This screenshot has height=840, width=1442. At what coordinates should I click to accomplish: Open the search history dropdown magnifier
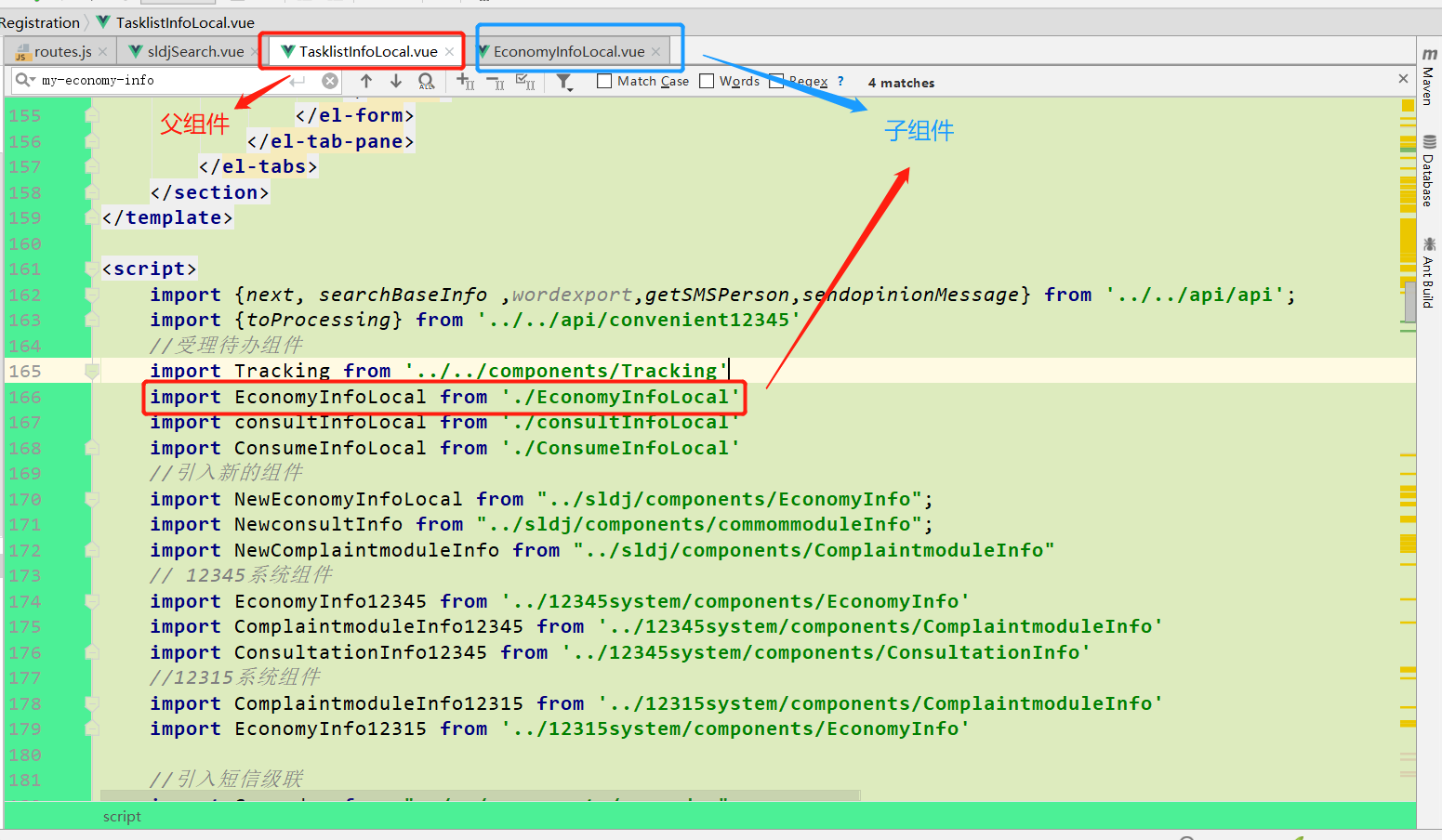(25, 81)
